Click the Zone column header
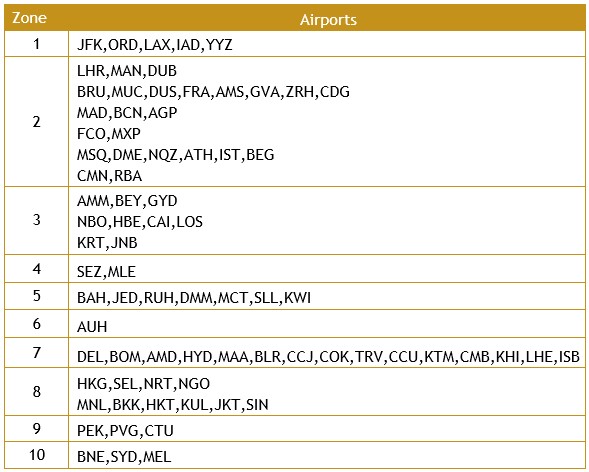 29,18
